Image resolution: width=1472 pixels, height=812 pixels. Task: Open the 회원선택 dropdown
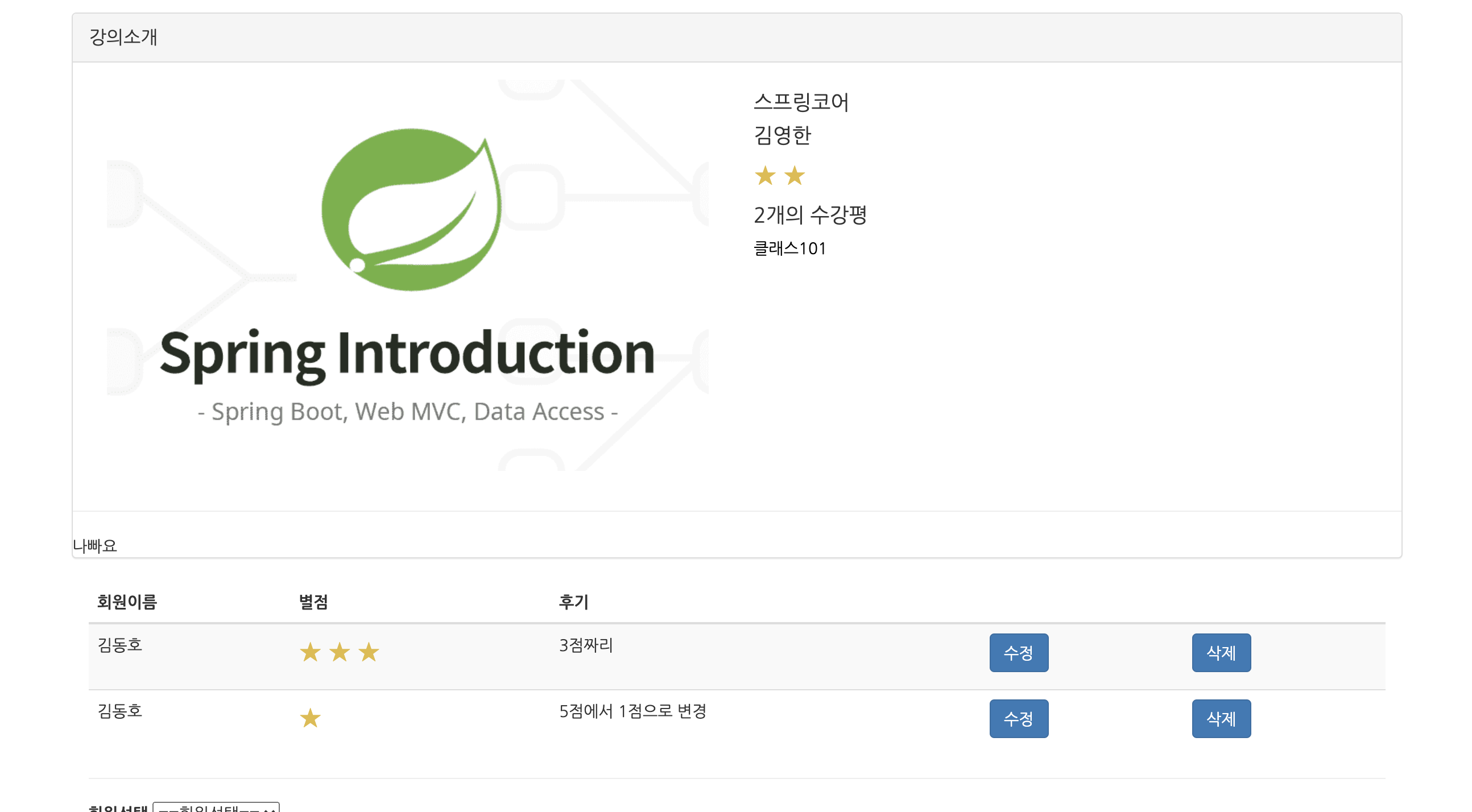point(216,807)
